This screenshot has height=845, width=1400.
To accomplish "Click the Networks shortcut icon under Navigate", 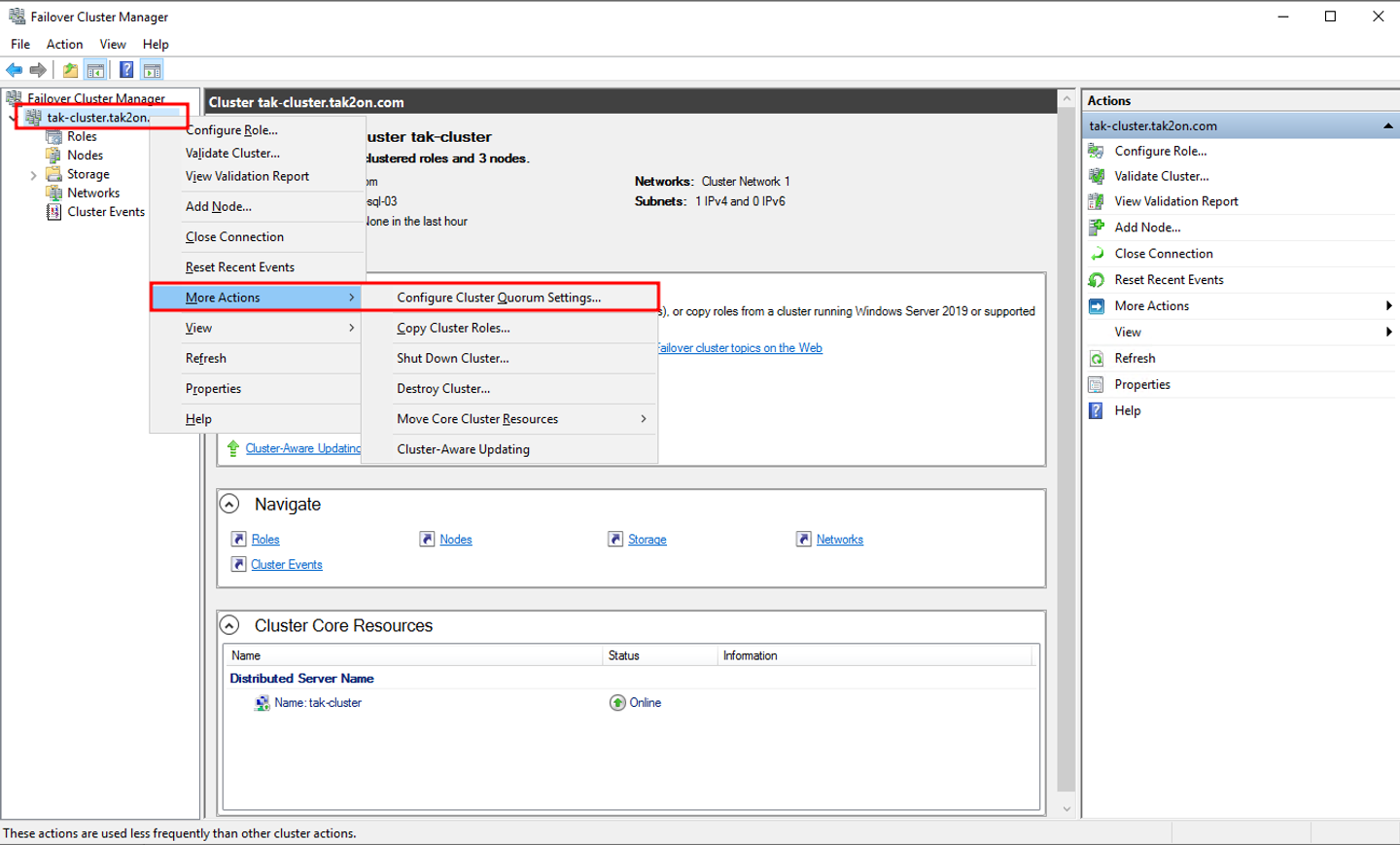I will pos(803,539).
